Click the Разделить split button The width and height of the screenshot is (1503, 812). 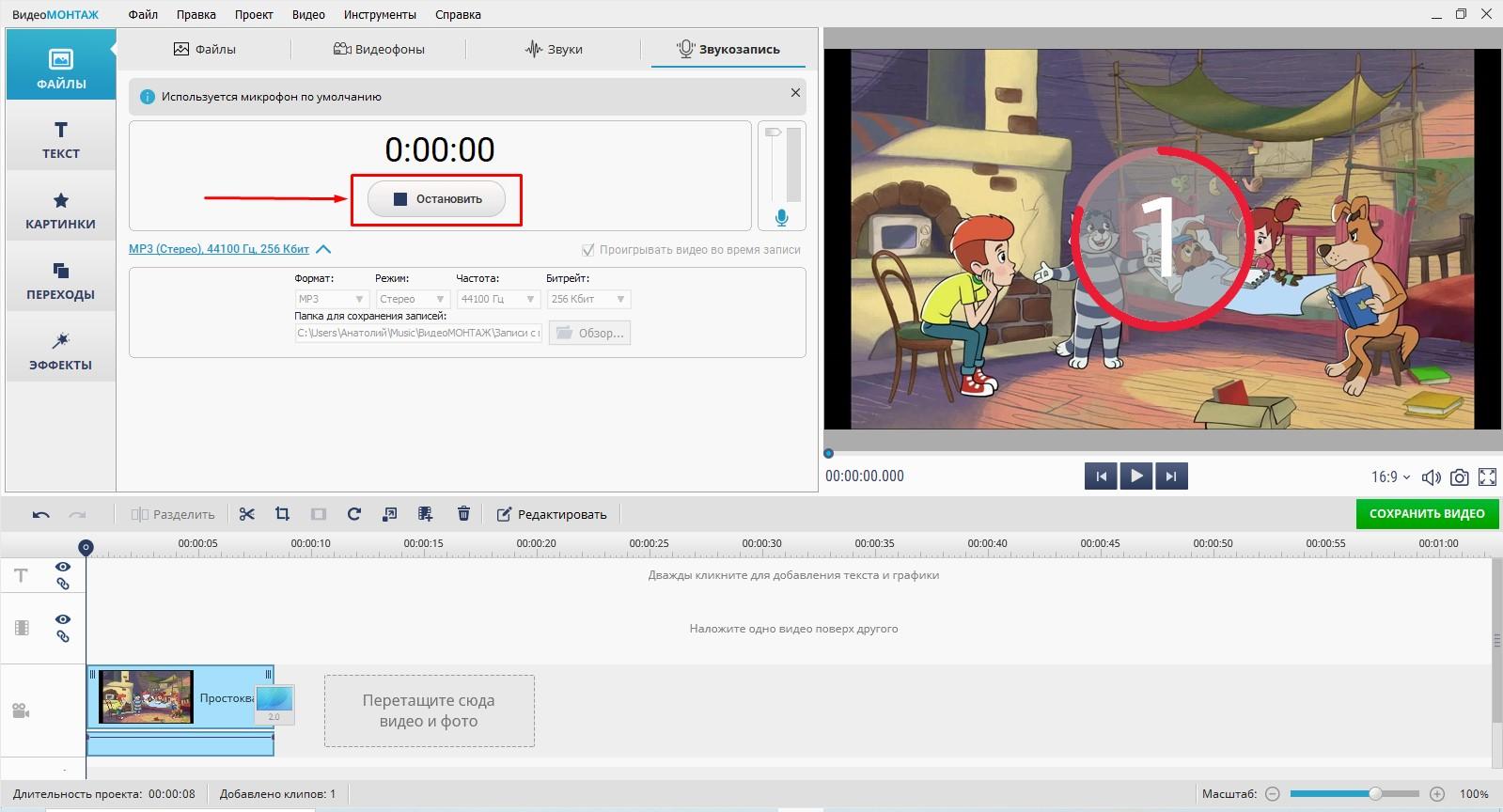pyautogui.click(x=173, y=514)
